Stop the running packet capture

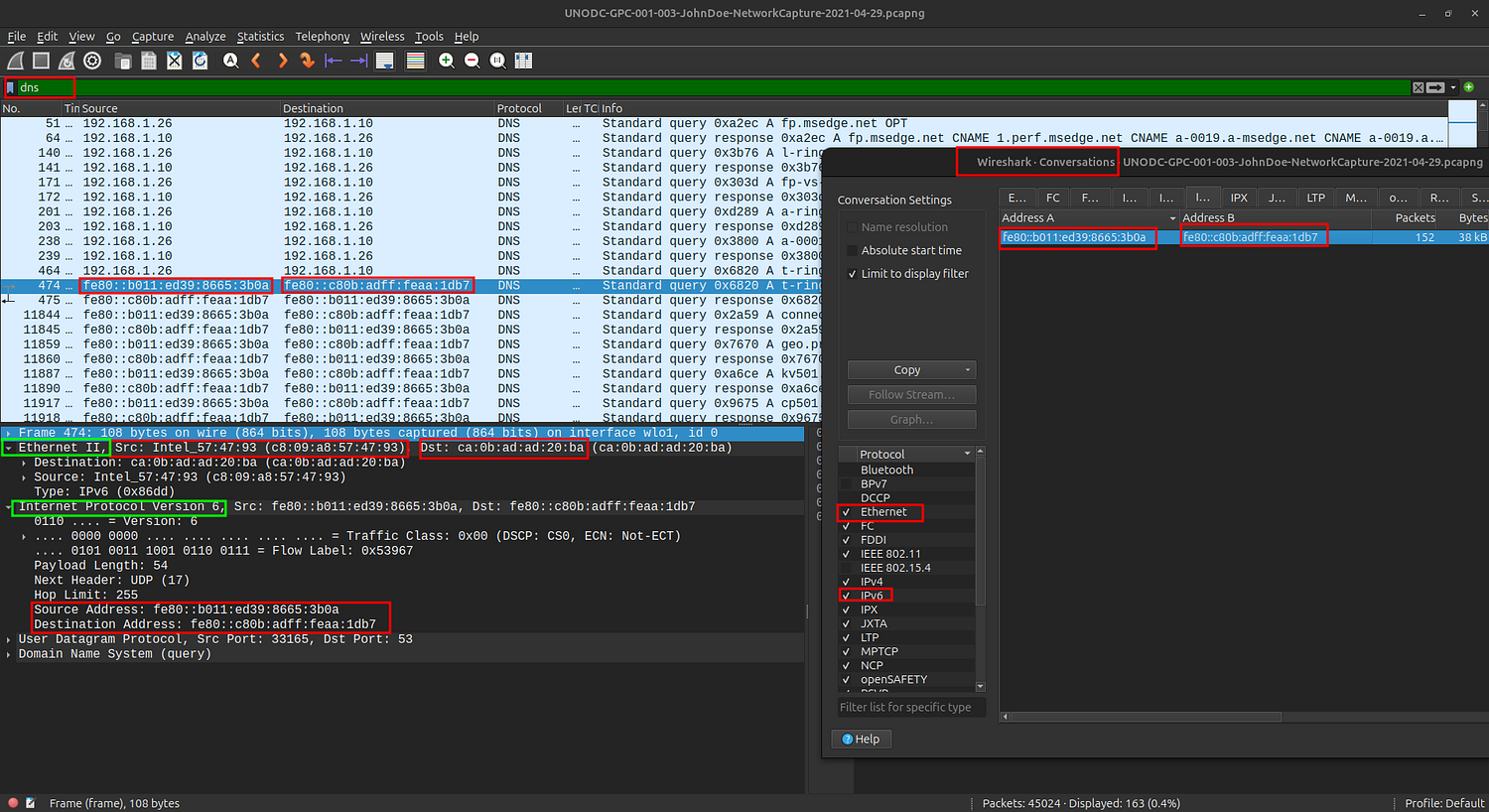[41, 62]
